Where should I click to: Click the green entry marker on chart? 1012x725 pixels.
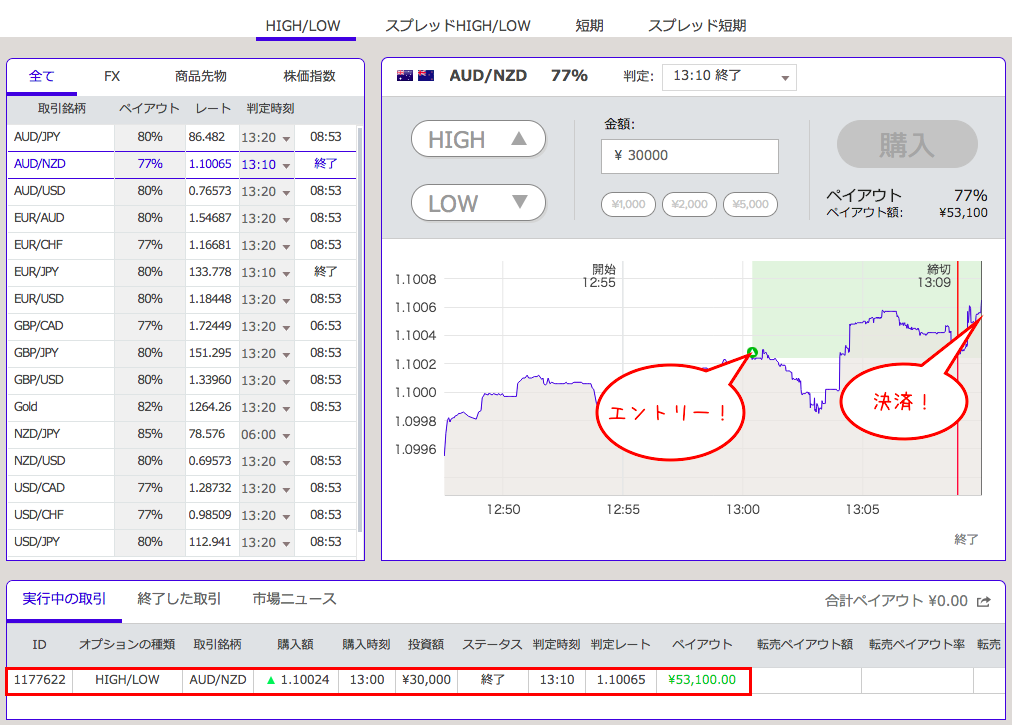pos(752,352)
